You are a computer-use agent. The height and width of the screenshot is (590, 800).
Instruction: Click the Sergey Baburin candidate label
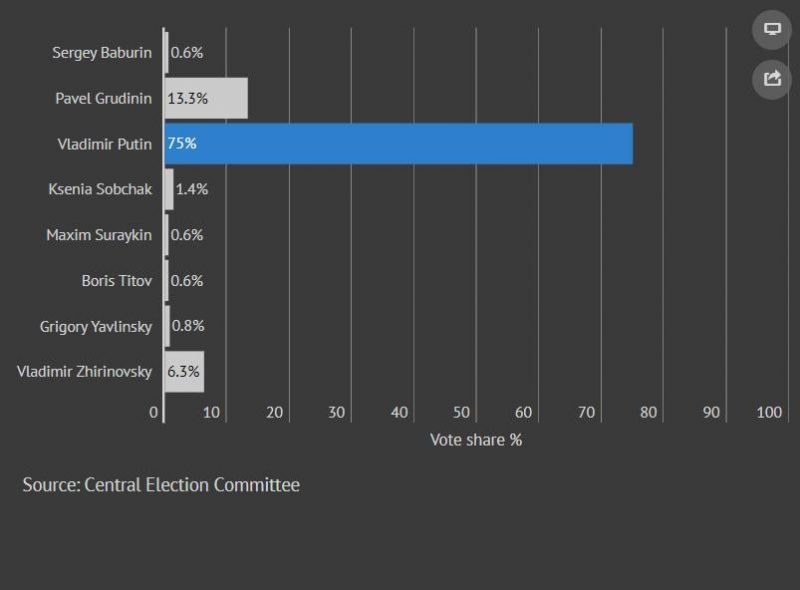tap(102, 53)
